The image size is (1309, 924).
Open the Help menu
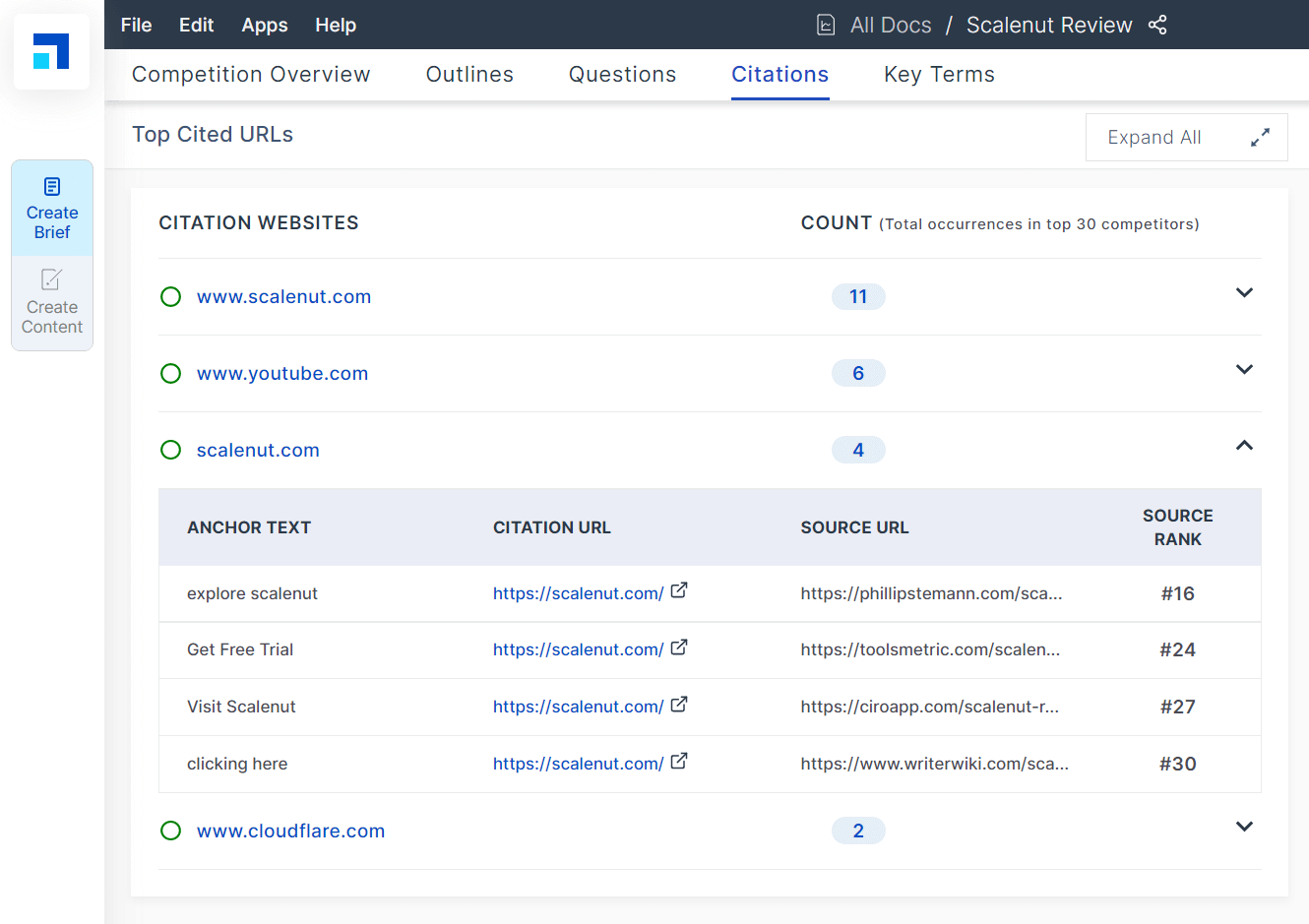(336, 25)
